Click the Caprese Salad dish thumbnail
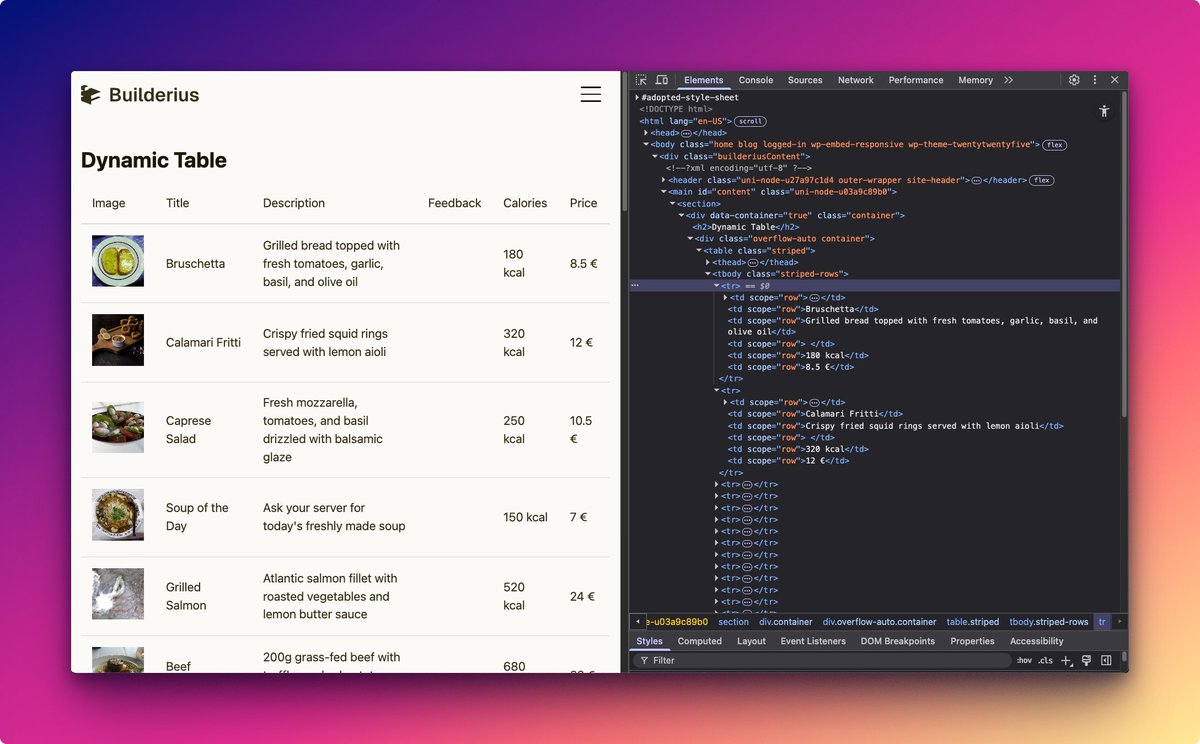 click(x=118, y=427)
